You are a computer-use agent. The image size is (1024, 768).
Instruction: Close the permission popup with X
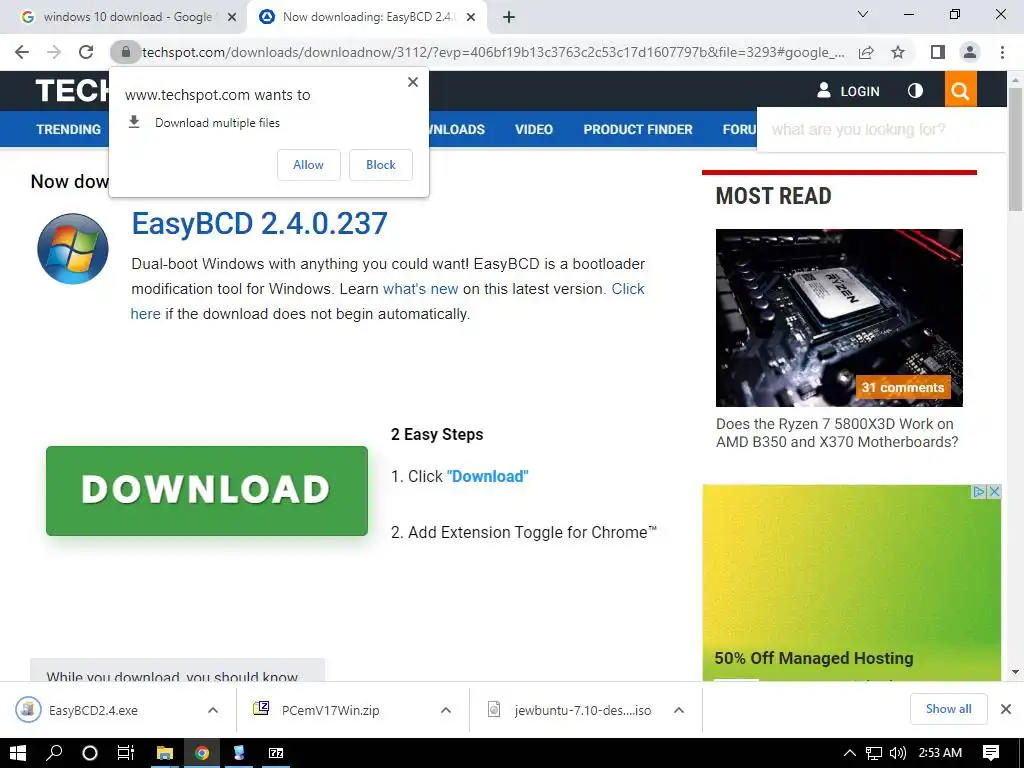(413, 82)
